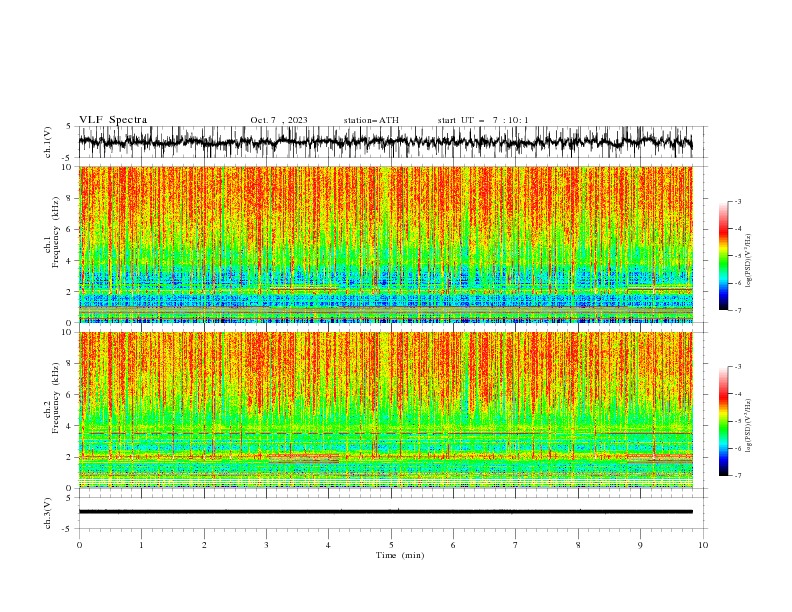Click the "ch.3(V)" waveform axis label
The height and width of the screenshot is (612, 792).
pos(48,514)
